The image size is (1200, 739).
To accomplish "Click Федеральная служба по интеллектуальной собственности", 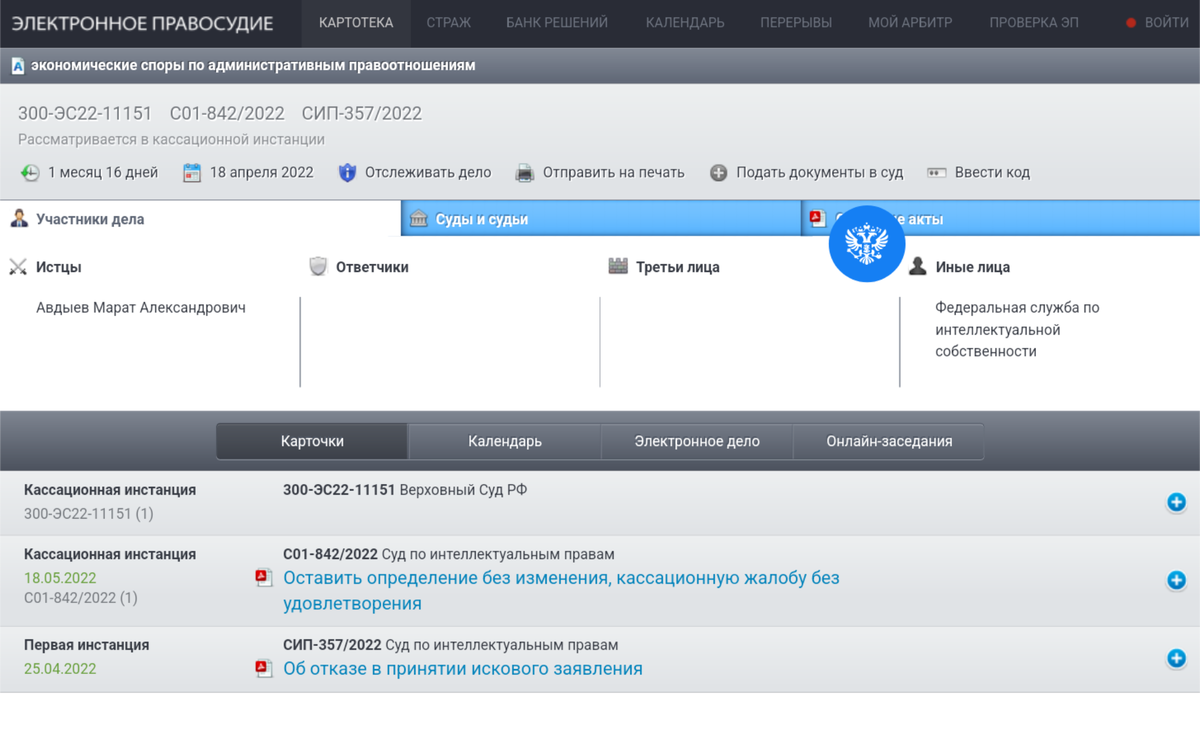I will pyautogui.click(x=1017, y=330).
